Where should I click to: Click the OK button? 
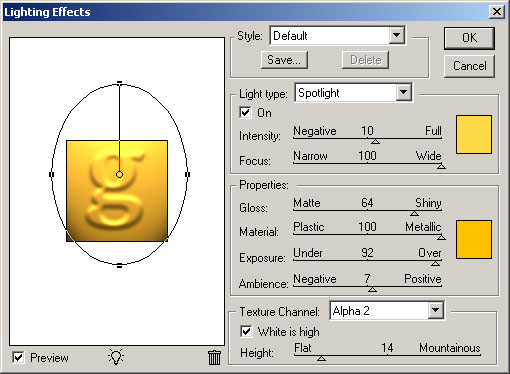469,38
